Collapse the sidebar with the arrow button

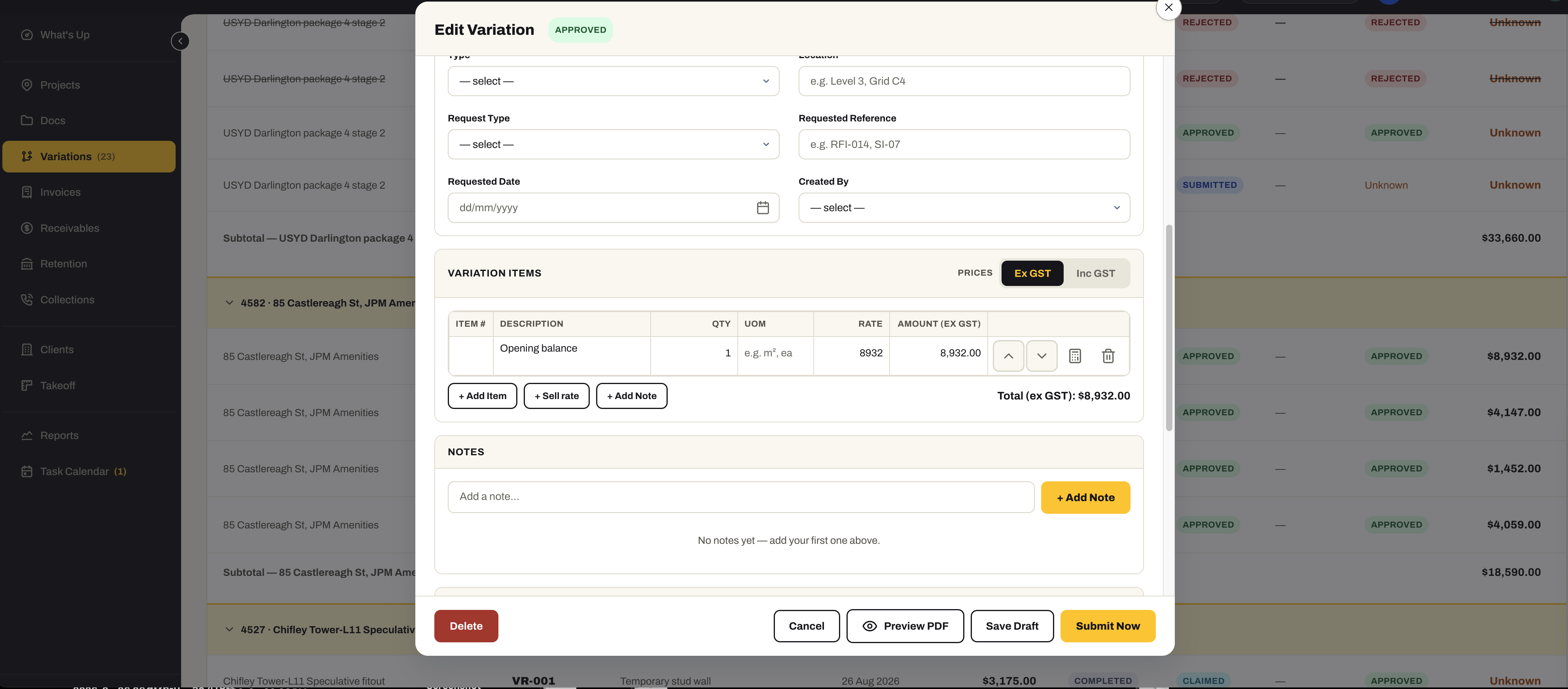180,41
